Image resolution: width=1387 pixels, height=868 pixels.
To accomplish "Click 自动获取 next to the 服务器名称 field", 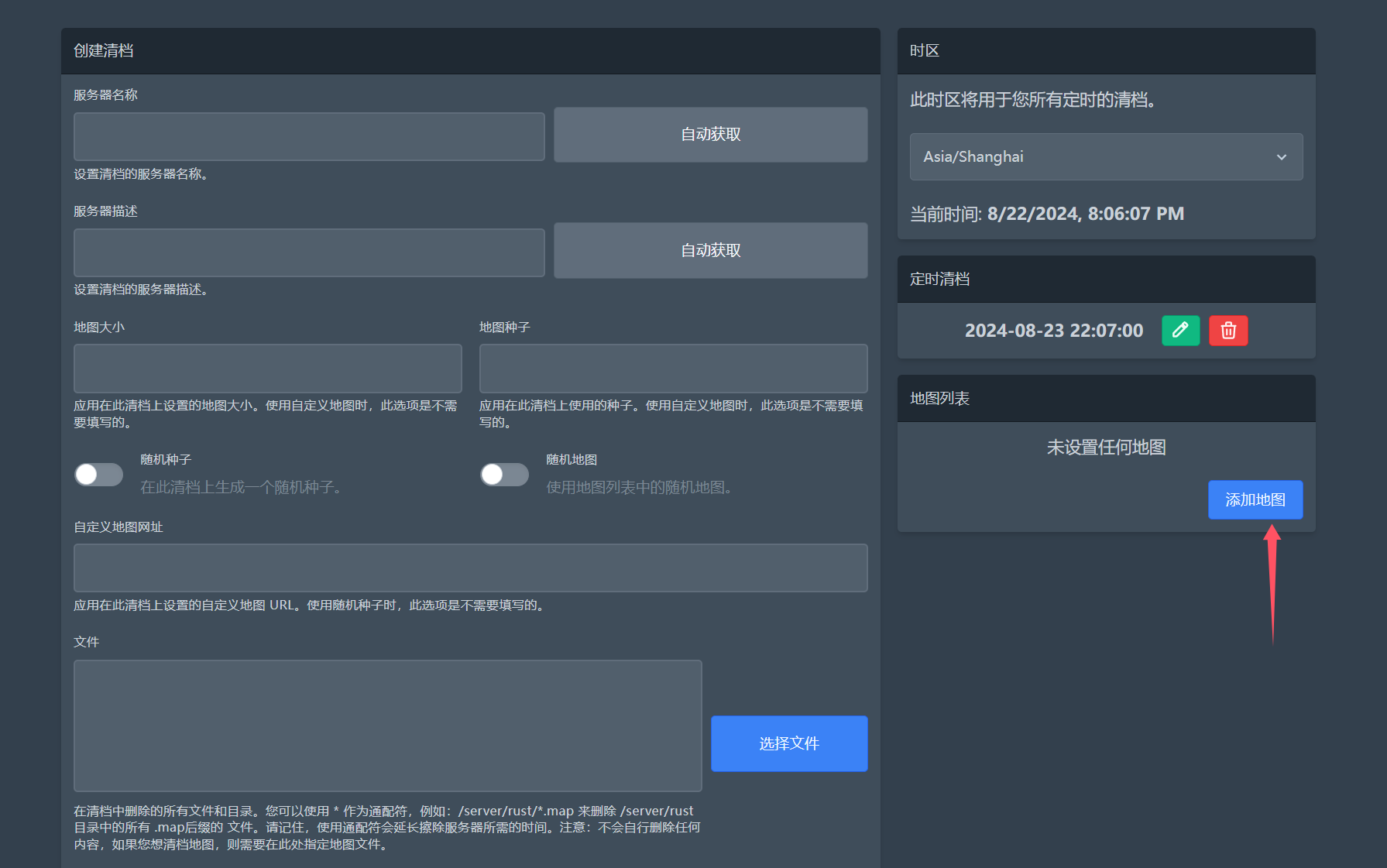I will click(710, 135).
